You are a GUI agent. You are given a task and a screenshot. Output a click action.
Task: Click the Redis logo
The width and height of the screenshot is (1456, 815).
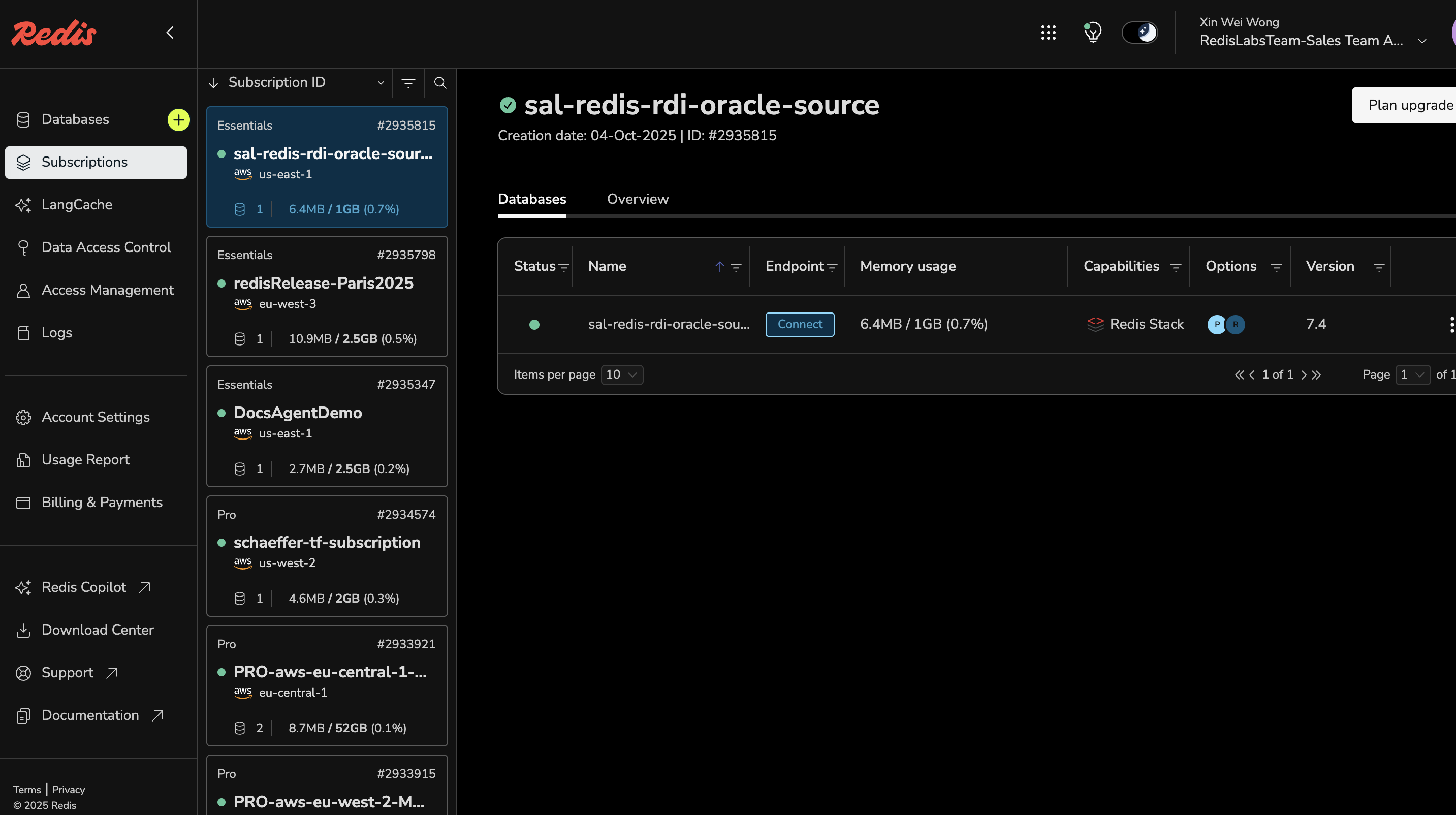point(54,34)
